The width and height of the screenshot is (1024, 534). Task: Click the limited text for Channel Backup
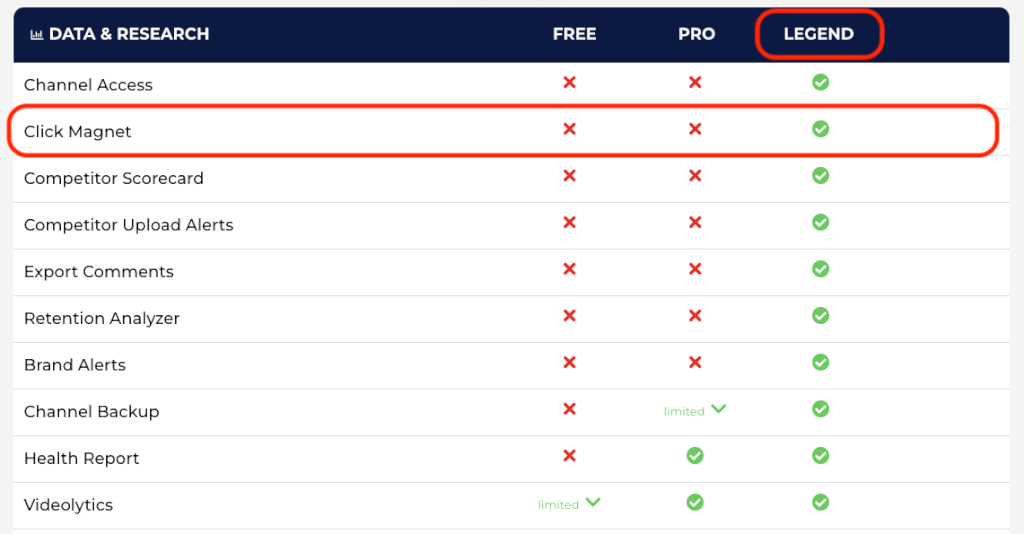pyautogui.click(x=684, y=411)
